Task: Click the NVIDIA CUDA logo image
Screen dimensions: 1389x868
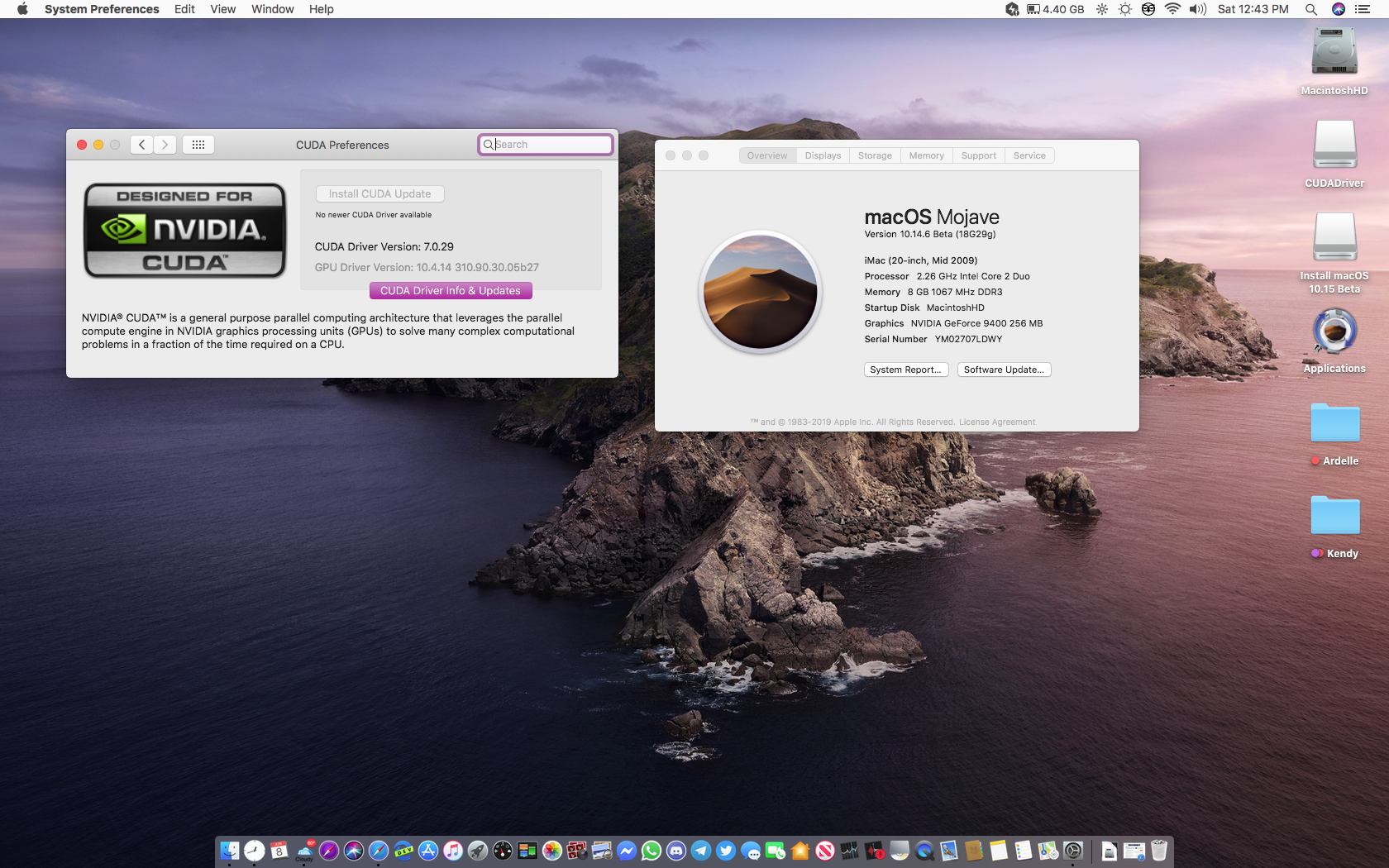Action: click(185, 230)
